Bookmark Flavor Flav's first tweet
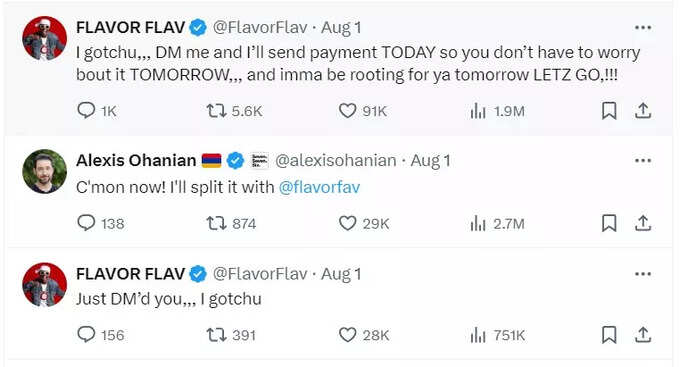This screenshot has width=680, height=367. [609, 111]
